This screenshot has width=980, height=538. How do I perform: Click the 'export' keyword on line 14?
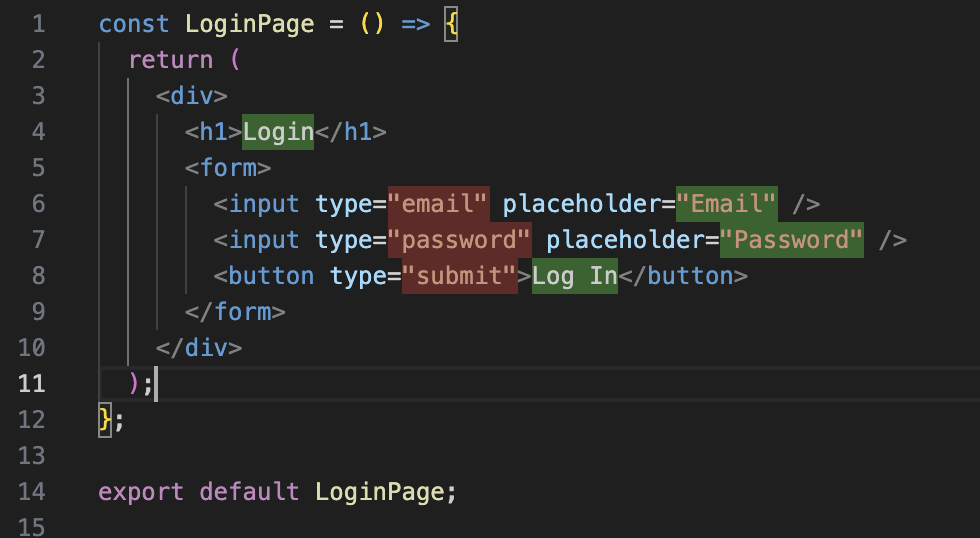pos(141,491)
